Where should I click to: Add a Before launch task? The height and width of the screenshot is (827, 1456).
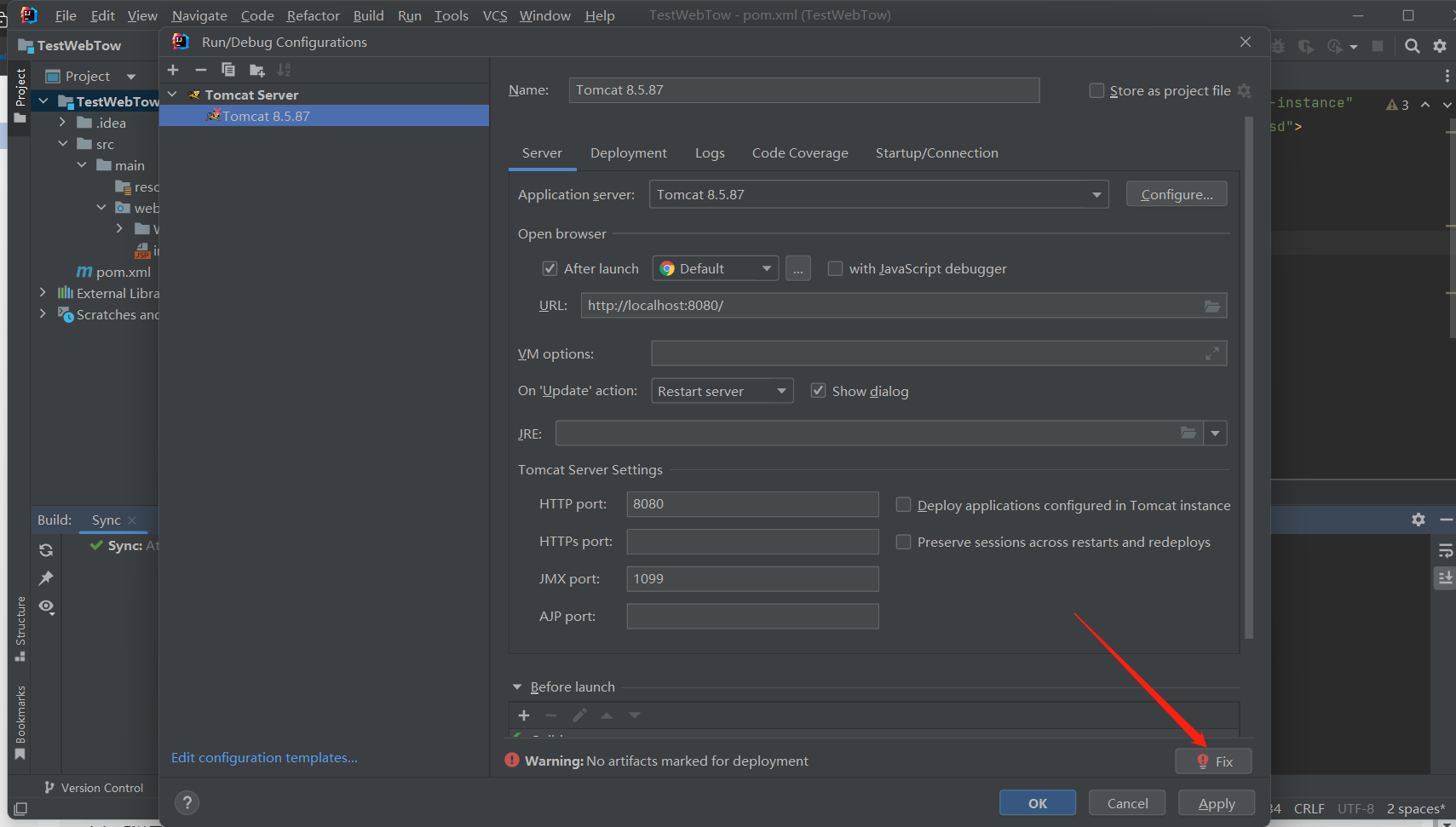tap(524, 715)
